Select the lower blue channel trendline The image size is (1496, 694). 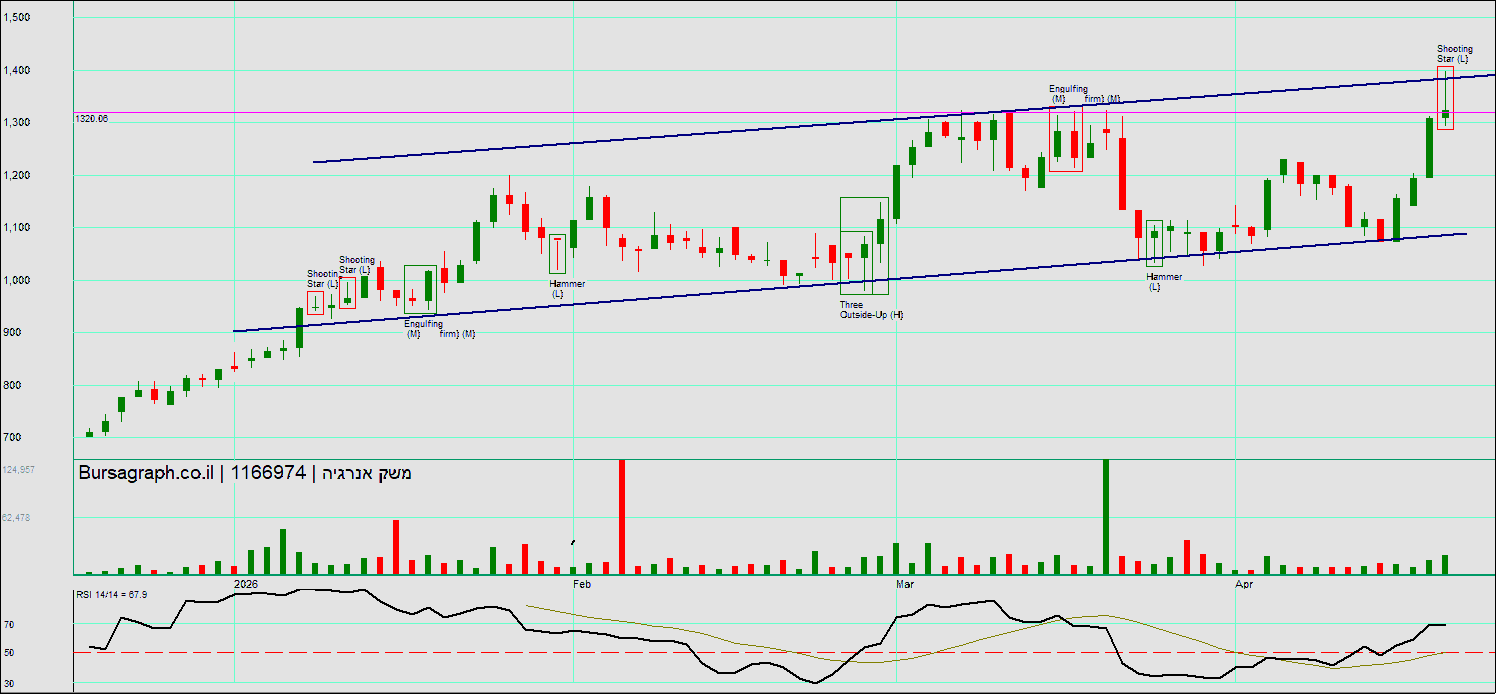click(x=850, y=282)
